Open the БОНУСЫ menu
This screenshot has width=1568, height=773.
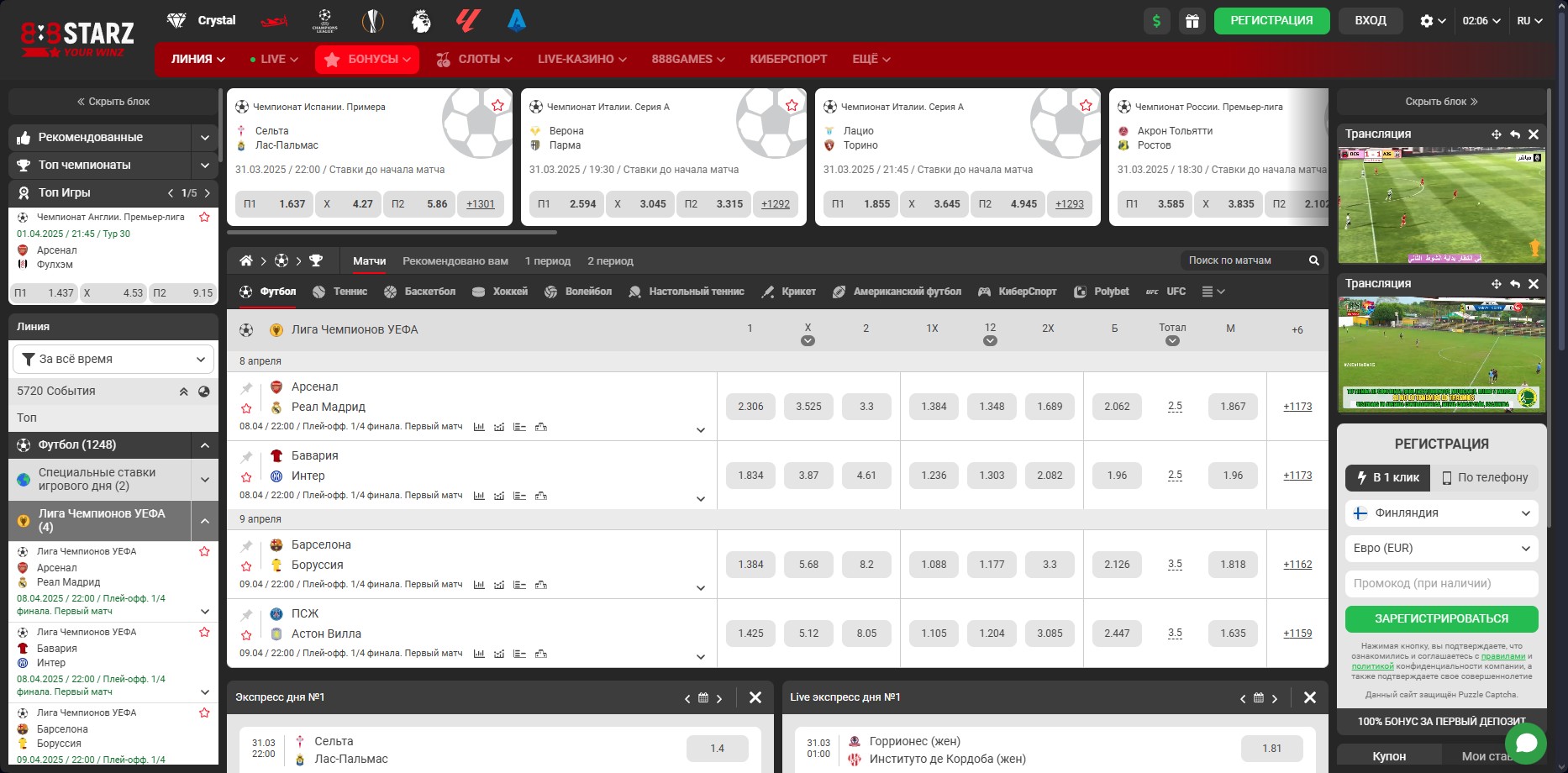tap(367, 59)
